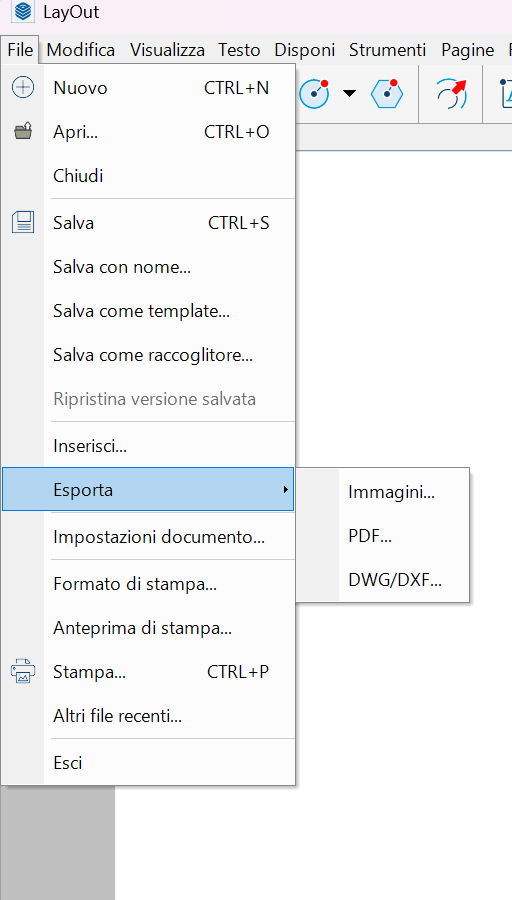The image size is (512, 900).
Task: Select the two-point arc tool icon
Action: pyautogui.click(x=315, y=93)
